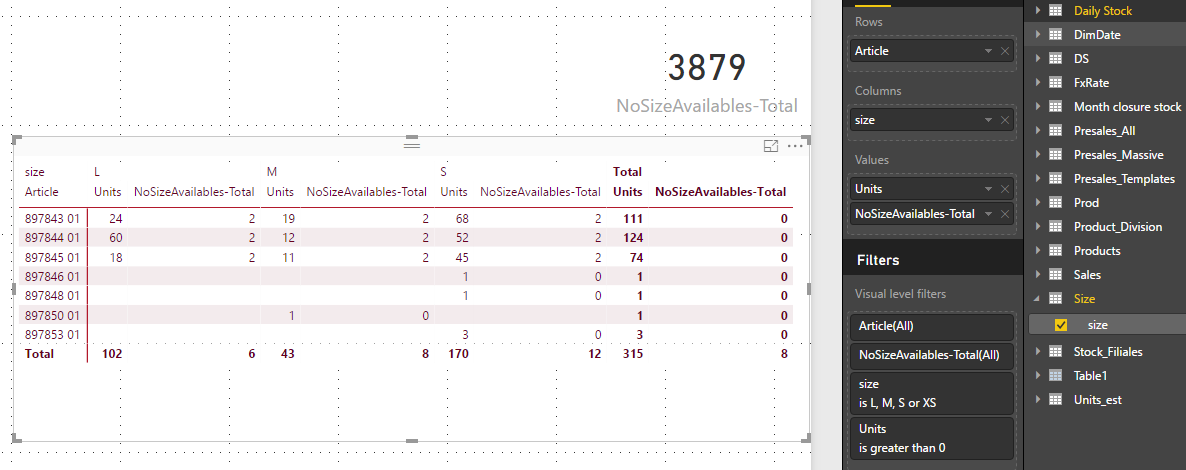Expand the Prod table
The height and width of the screenshot is (470, 1186).
click(1037, 203)
